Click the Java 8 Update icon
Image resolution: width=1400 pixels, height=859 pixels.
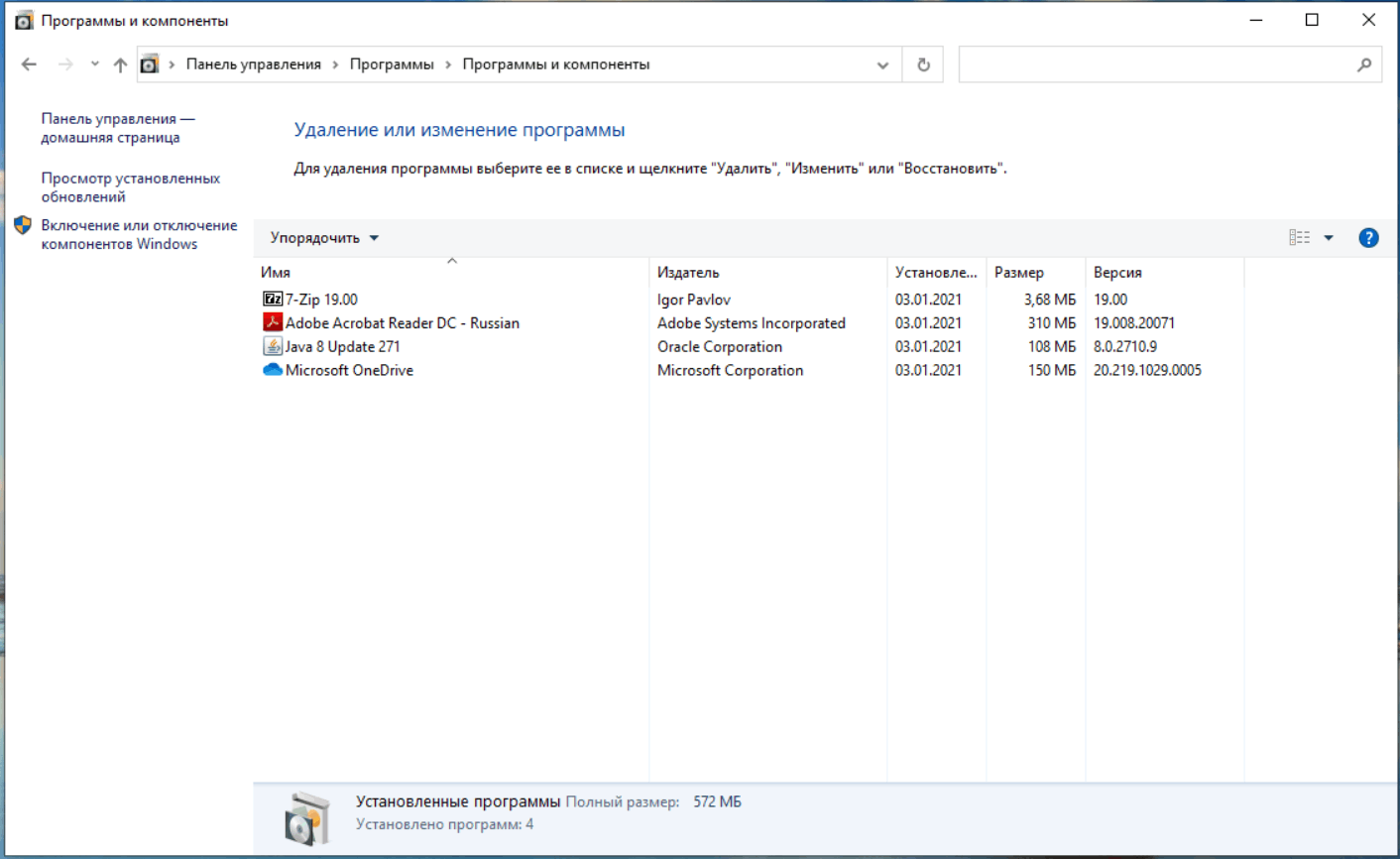(x=273, y=346)
